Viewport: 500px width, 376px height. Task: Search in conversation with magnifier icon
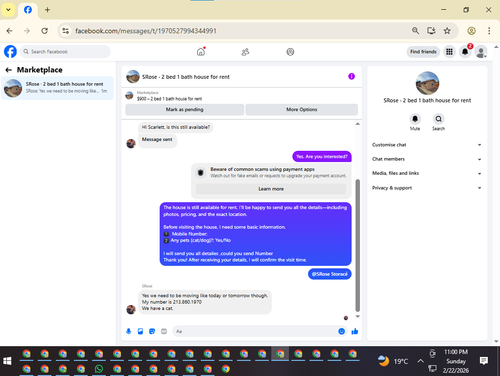tap(438, 119)
